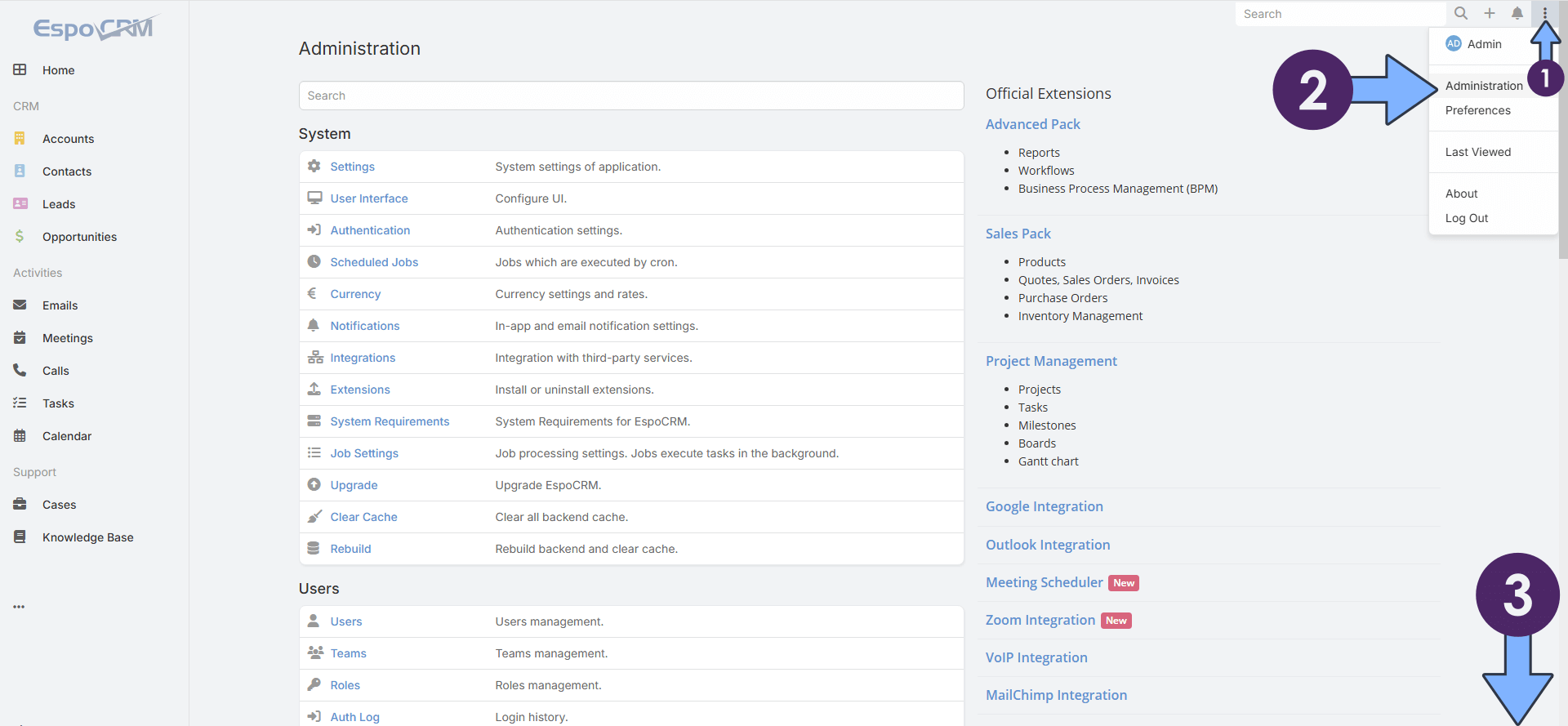Click the Leads icon in sidebar

pos(20,203)
